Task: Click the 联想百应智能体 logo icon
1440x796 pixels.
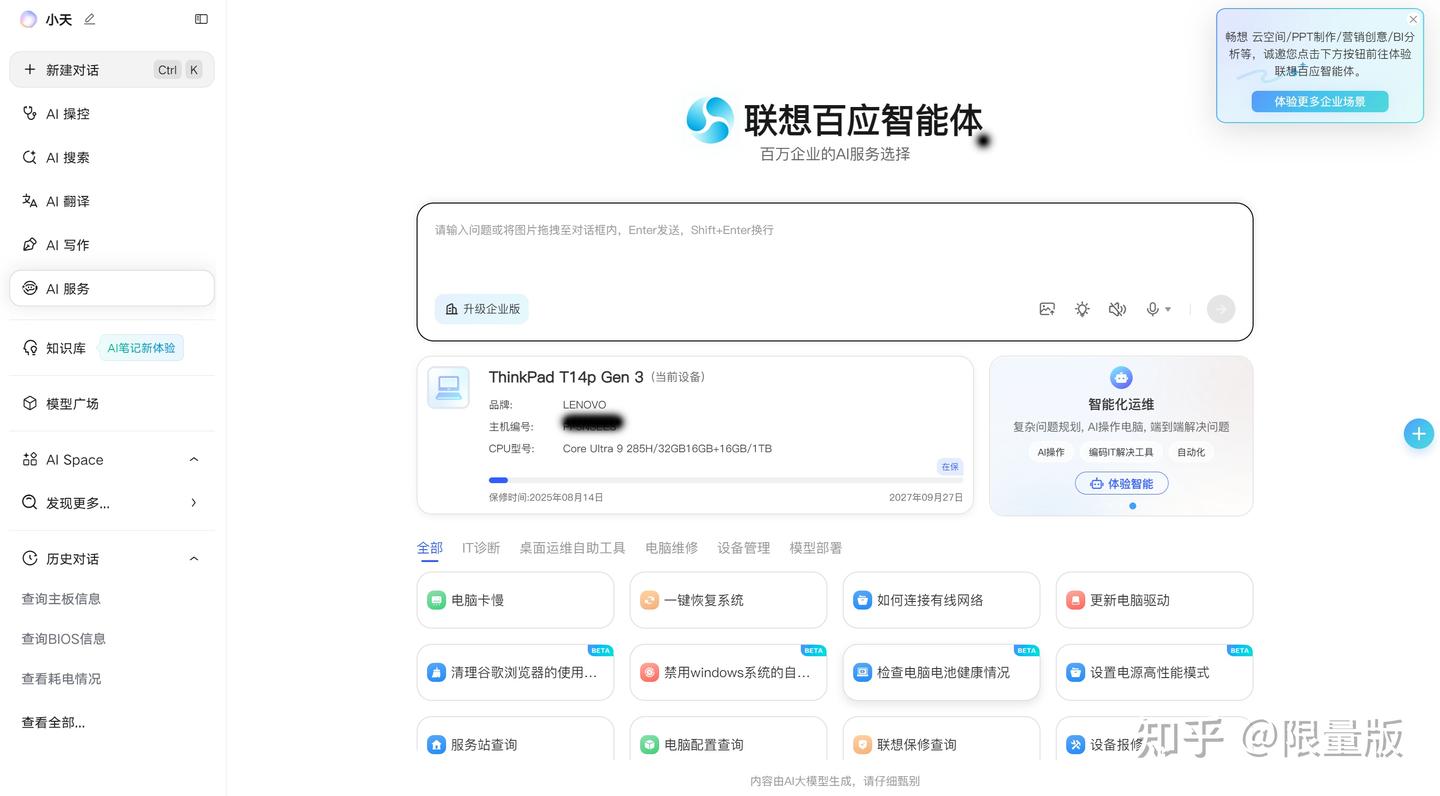Action: tap(710, 120)
